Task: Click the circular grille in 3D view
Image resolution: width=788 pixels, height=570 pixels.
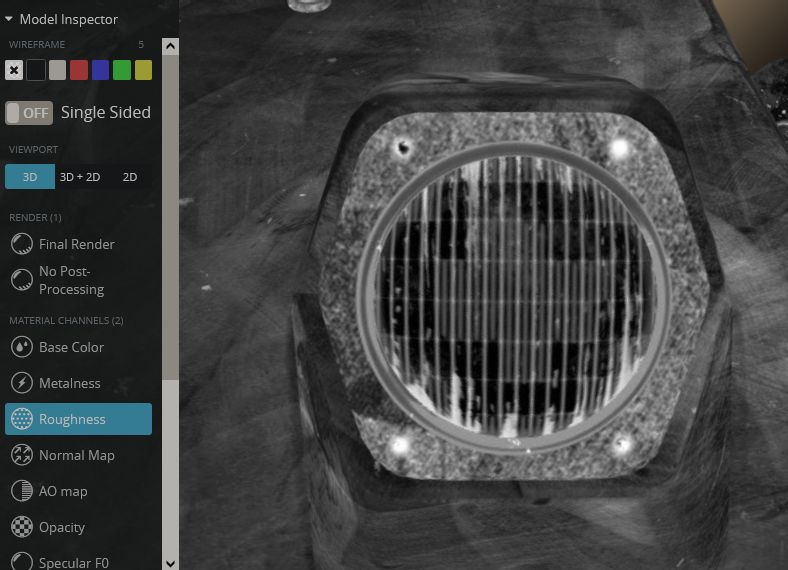Action: click(514, 297)
